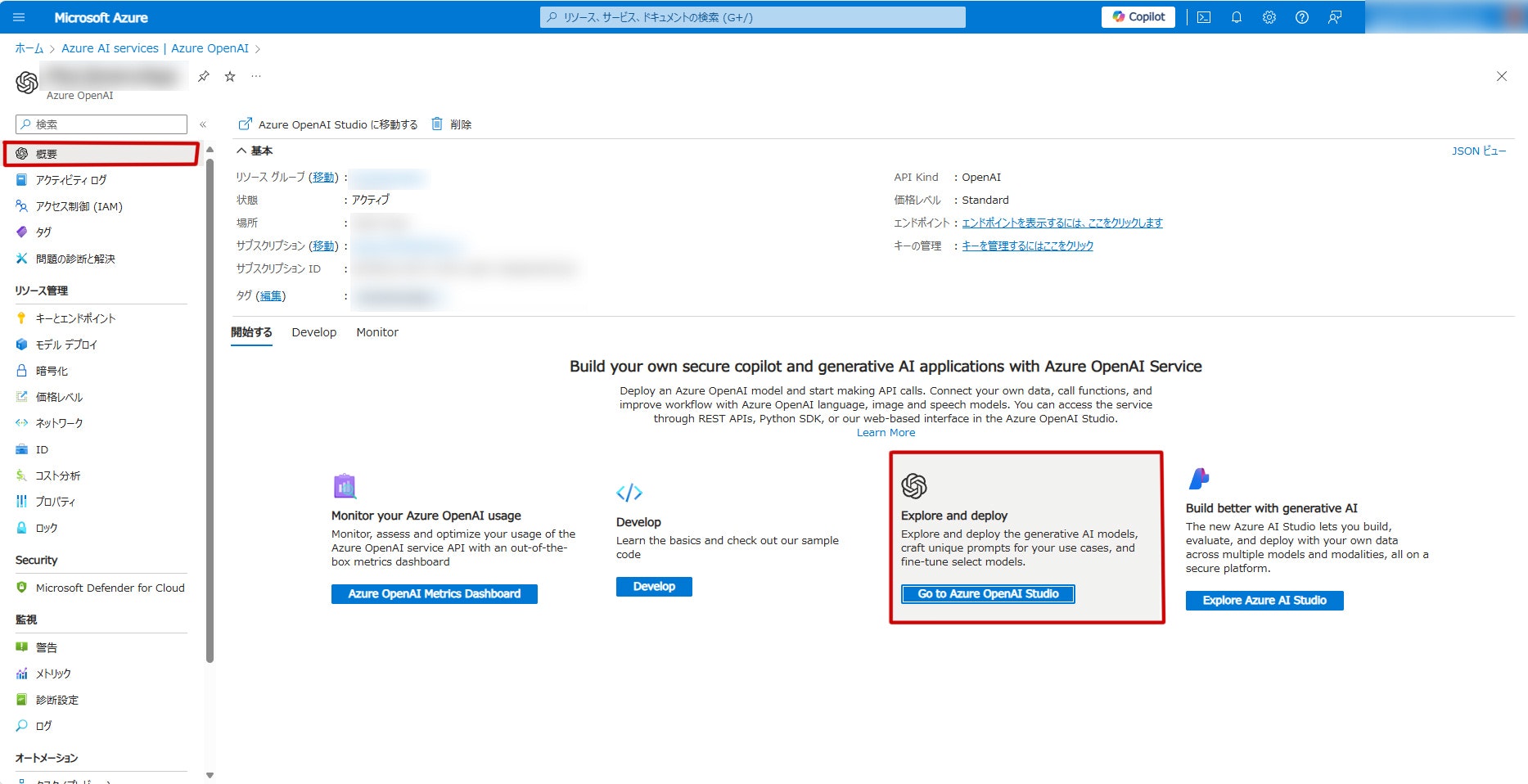Open the Azure AI services | Azure OpenAI breadcrumb
Viewport: 1528px width, 784px height.
[x=155, y=48]
